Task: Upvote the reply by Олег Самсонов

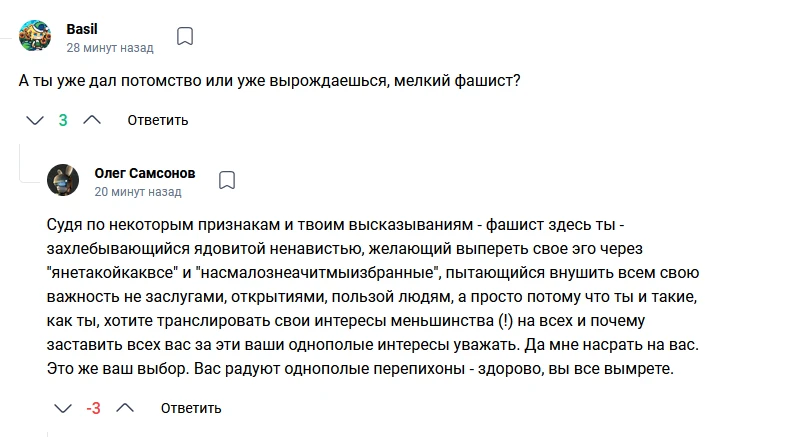Action: point(125,408)
